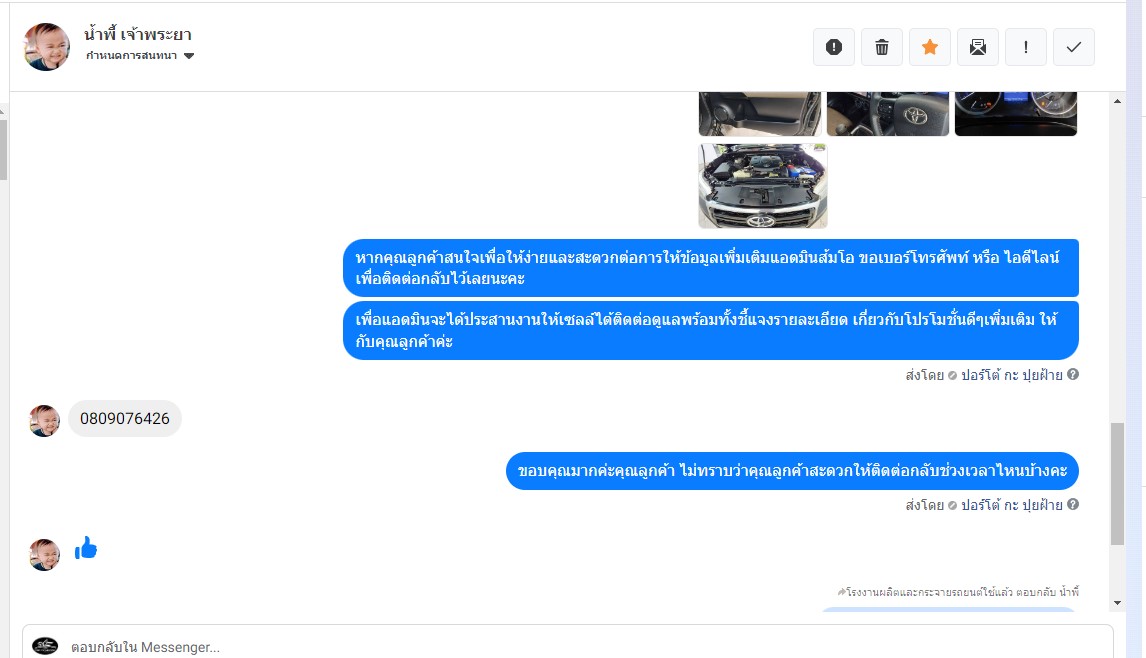Click the chat scrollbar down arrow
1146x658 pixels.
point(1117,603)
